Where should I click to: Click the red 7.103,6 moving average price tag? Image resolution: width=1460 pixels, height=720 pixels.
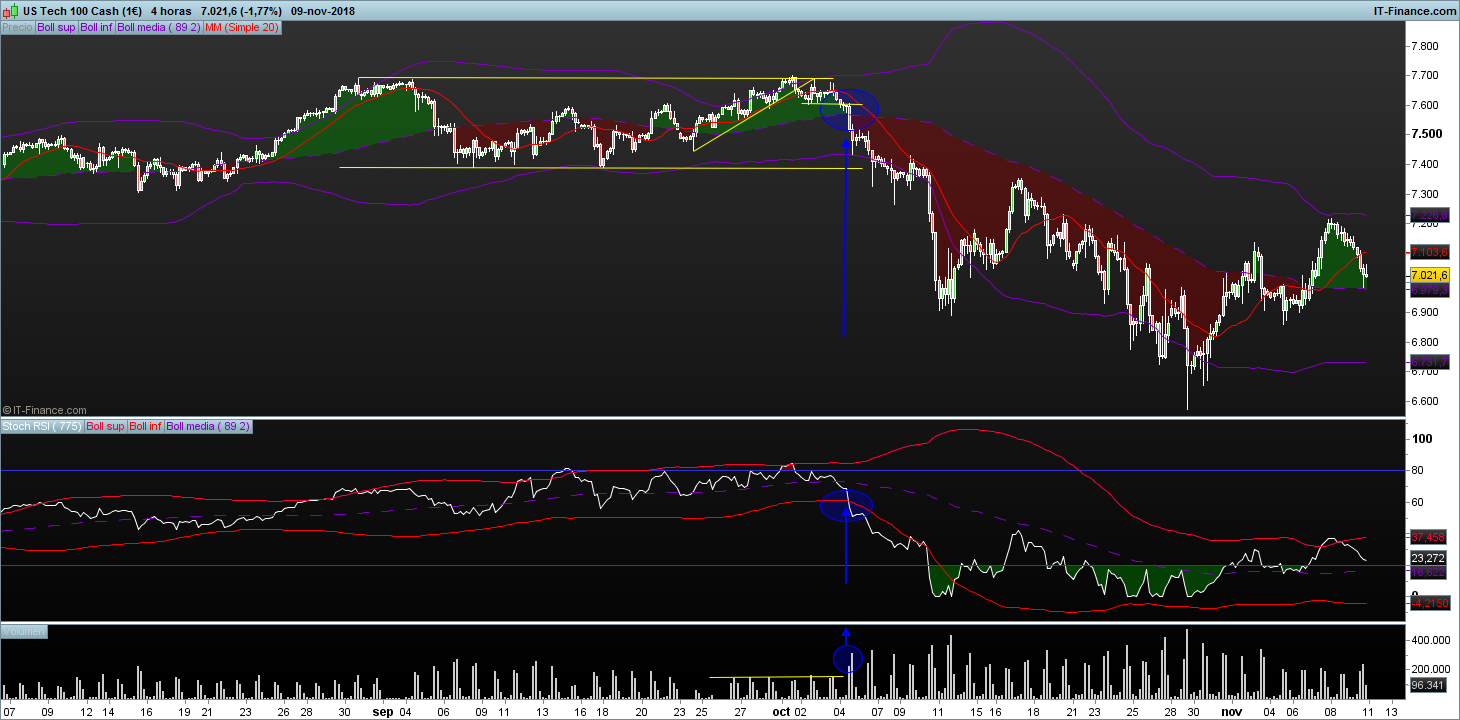click(1428, 251)
